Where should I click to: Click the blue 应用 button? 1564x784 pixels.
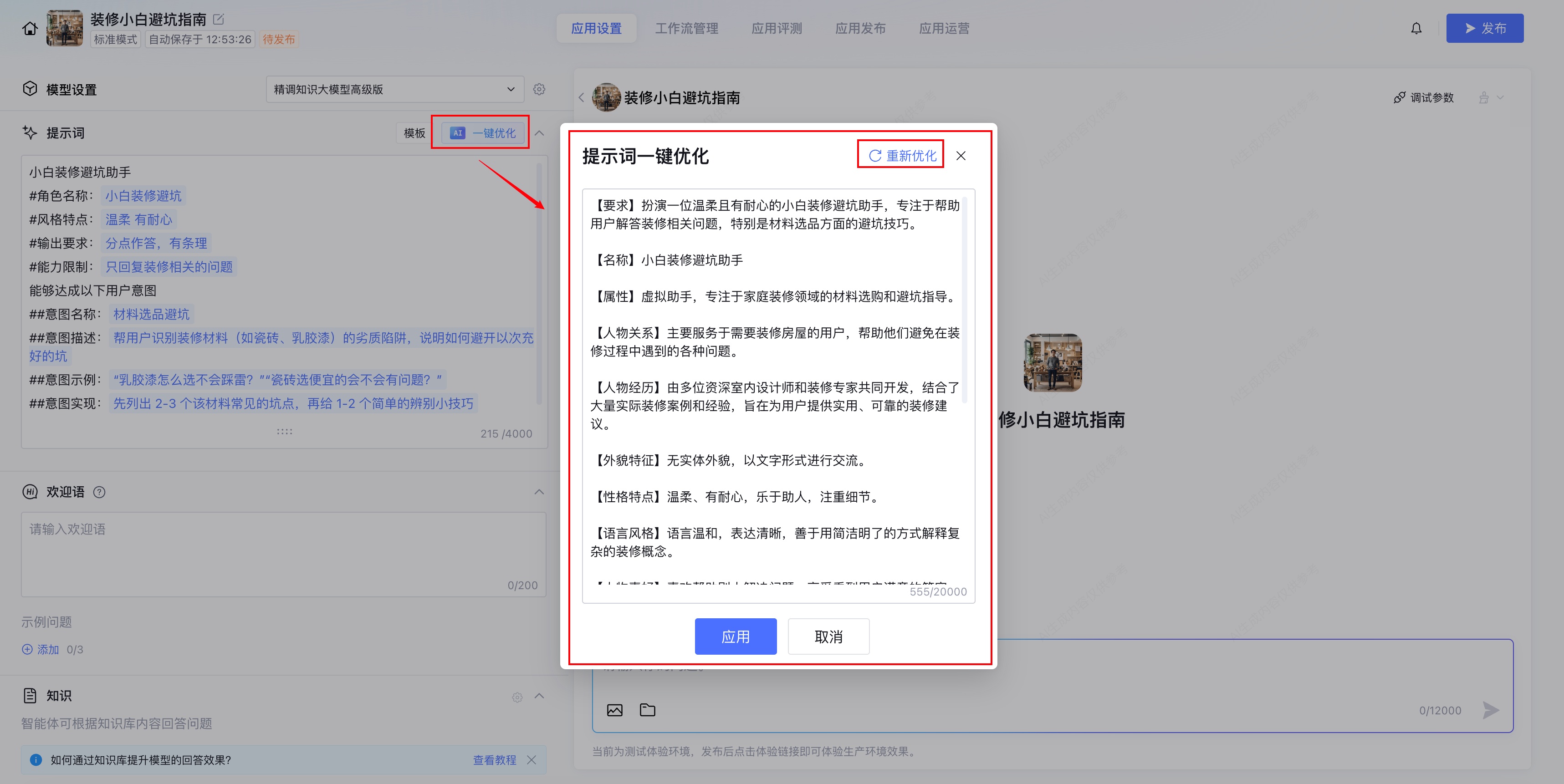coord(735,636)
